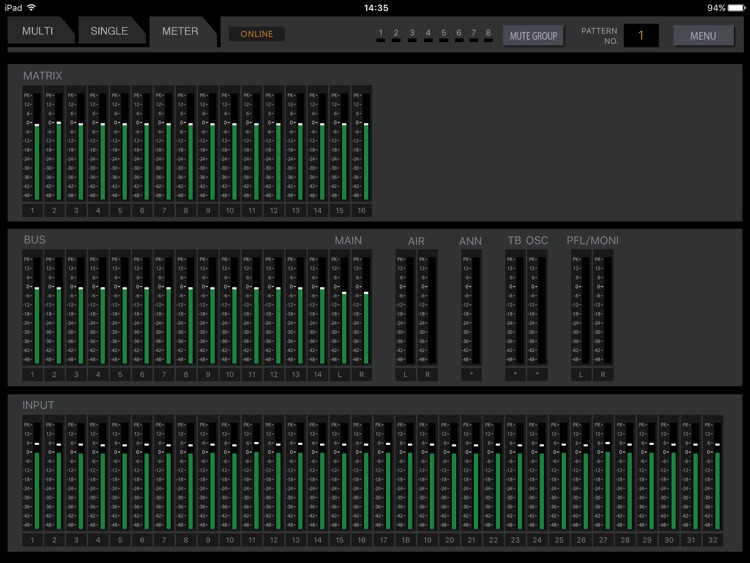Select BUS channel 6 label
This screenshot has height=563, width=750.
[x=142, y=375]
